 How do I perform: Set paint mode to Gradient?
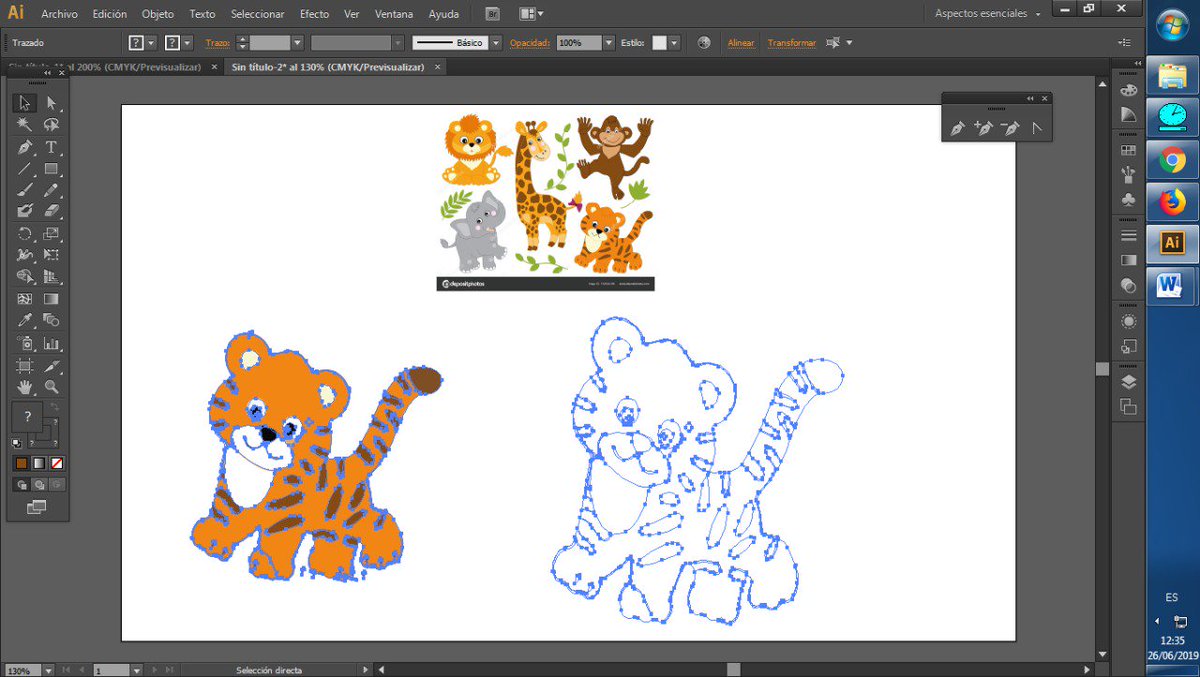[x=39, y=463]
